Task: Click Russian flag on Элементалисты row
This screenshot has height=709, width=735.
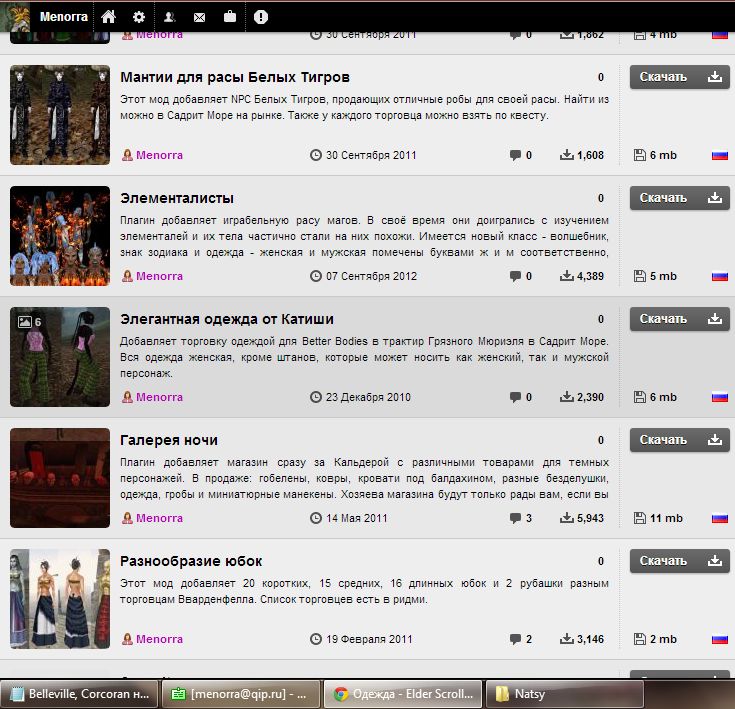Action: (x=720, y=276)
